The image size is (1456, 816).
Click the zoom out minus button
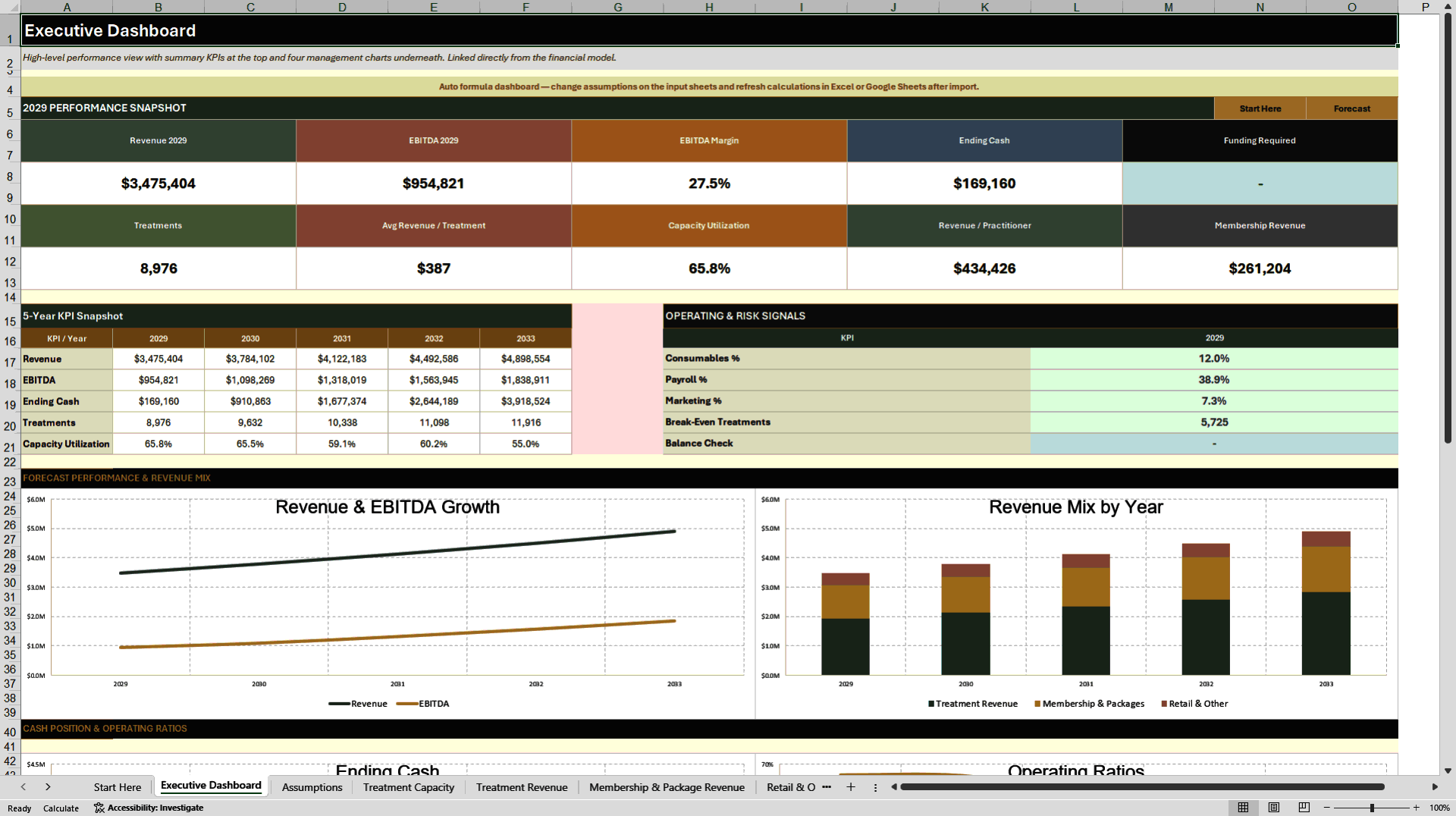coord(1327,808)
